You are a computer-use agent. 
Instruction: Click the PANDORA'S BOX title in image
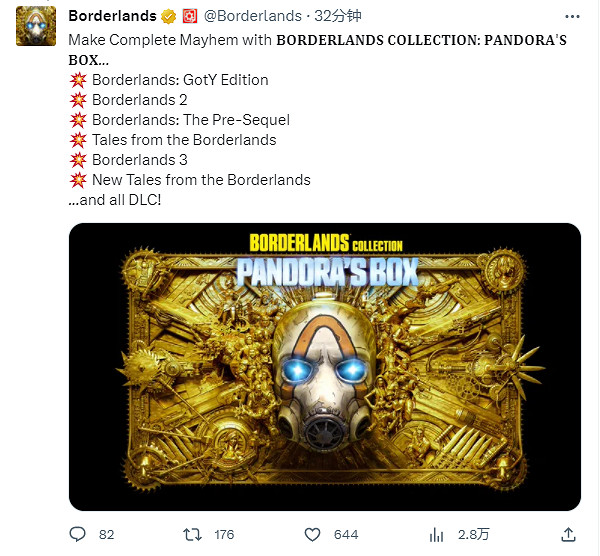point(328,272)
